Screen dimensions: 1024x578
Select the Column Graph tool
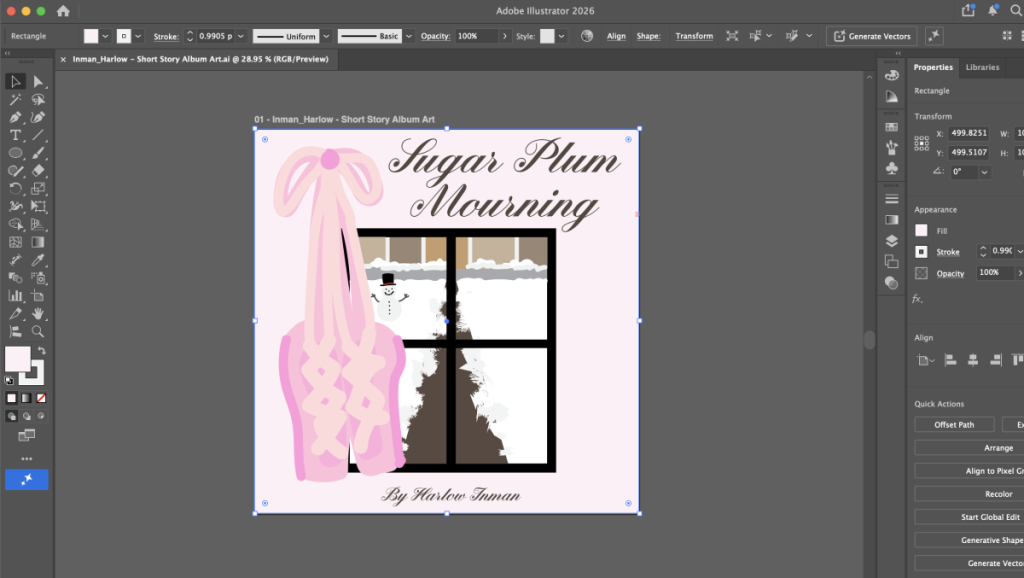15,296
